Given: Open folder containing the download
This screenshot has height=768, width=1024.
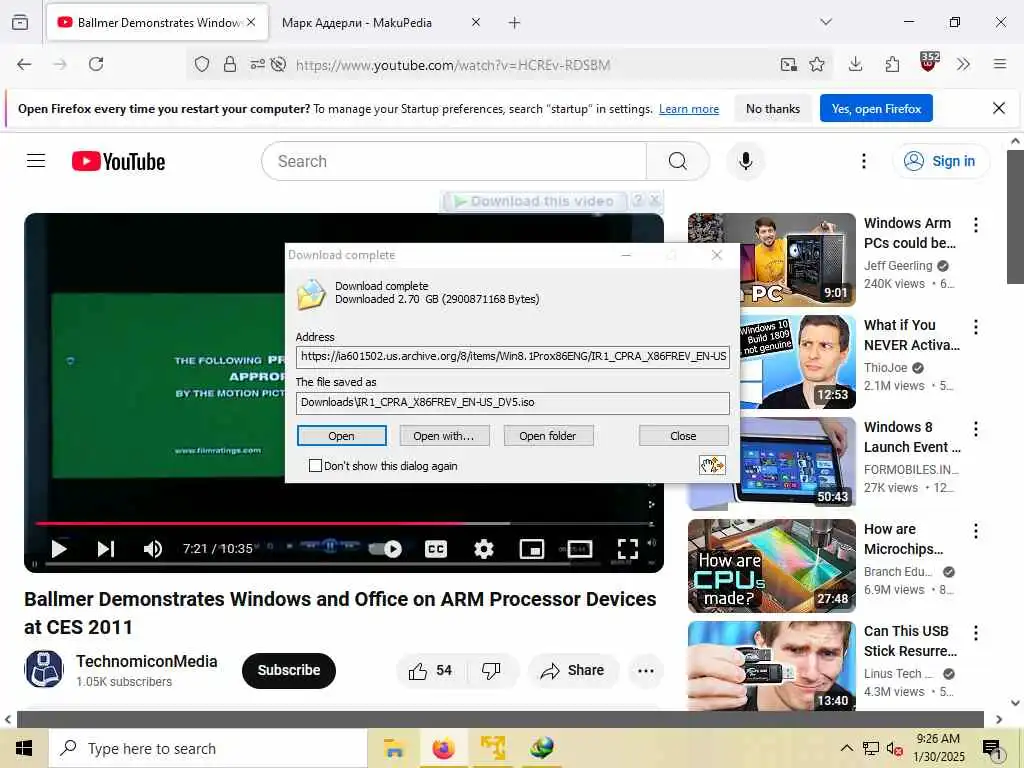Looking at the screenshot, I should click(548, 436).
